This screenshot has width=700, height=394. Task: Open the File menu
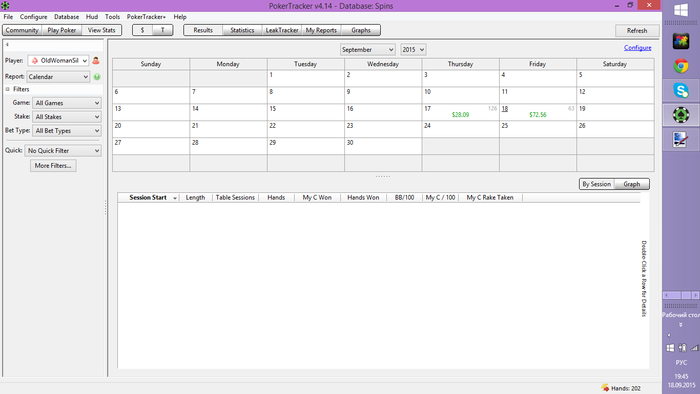(x=8, y=17)
